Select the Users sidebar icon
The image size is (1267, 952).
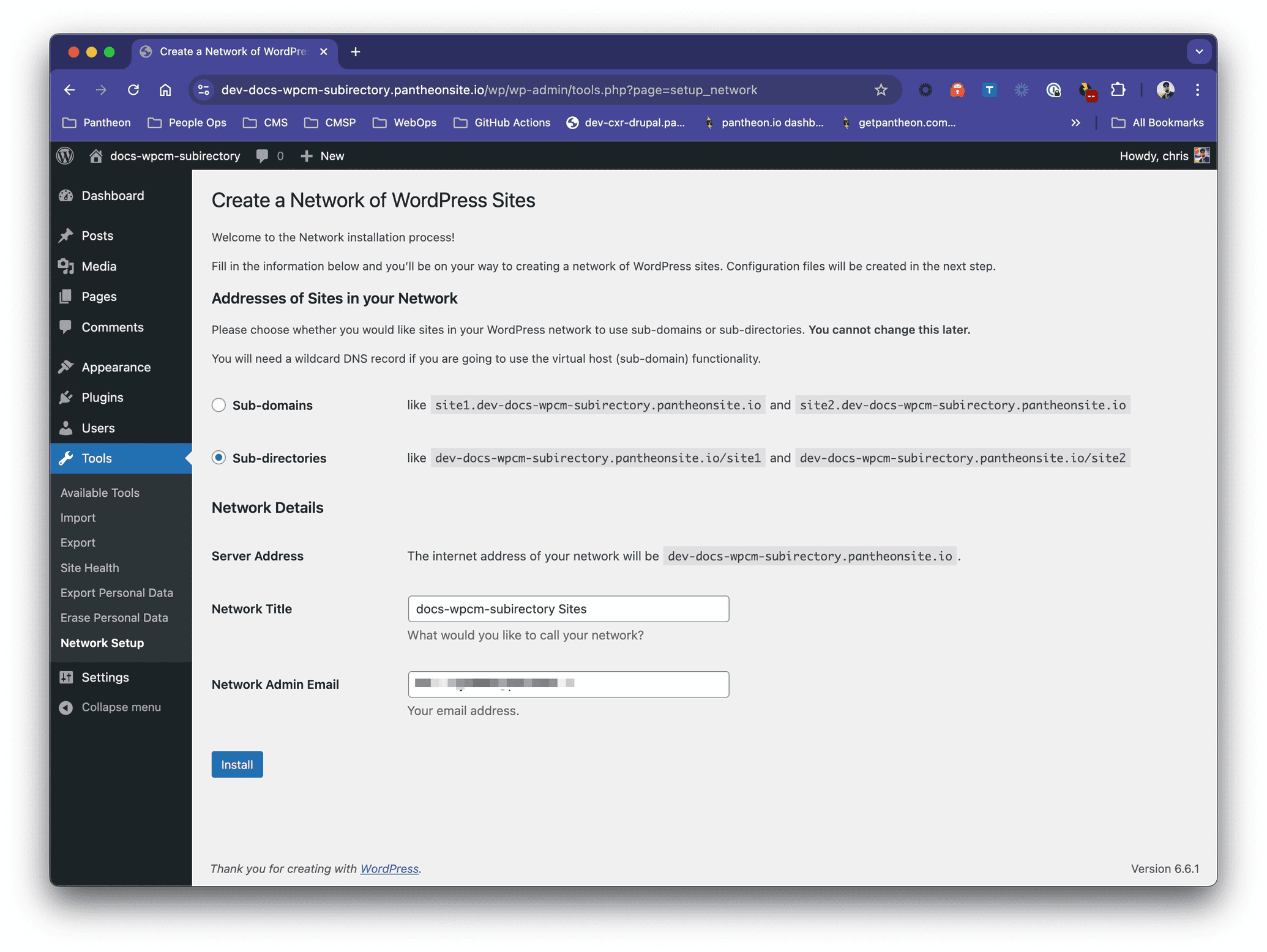pos(67,428)
